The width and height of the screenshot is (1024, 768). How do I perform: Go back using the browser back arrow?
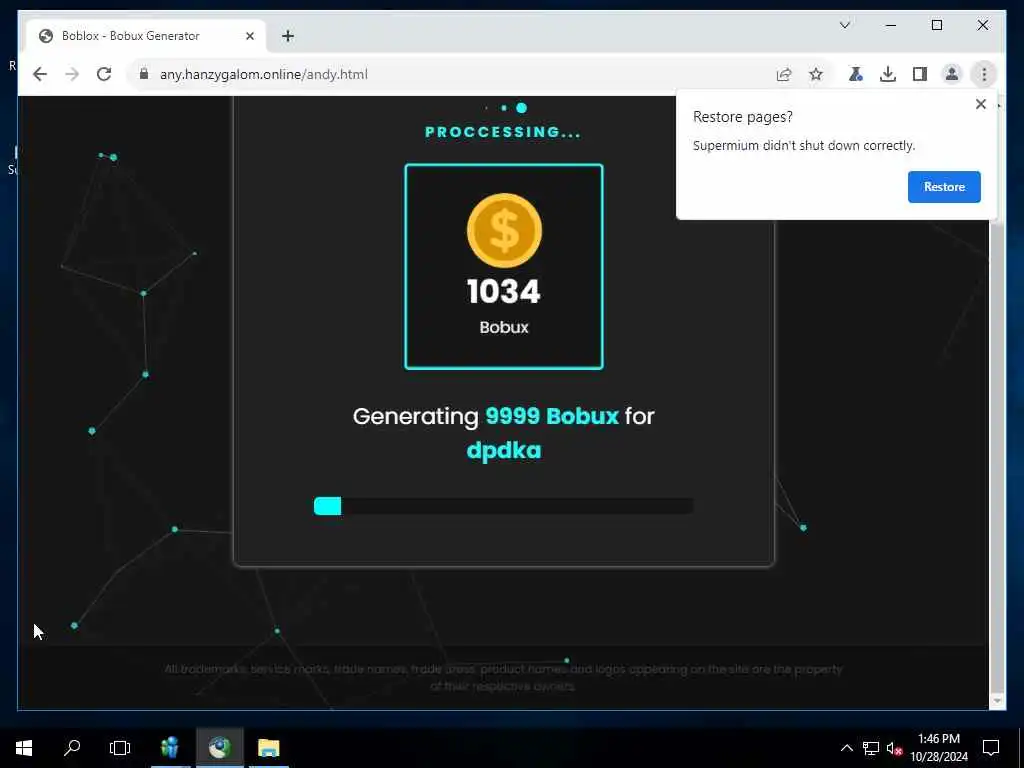point(40,74)
